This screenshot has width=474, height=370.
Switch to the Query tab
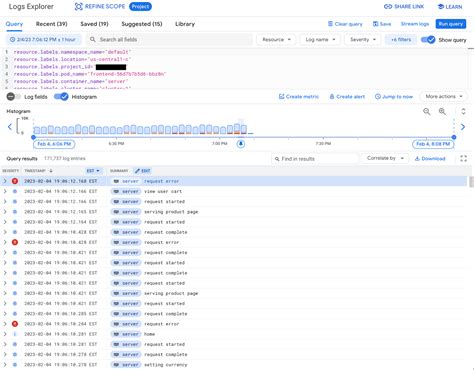(x=14, y=24)
